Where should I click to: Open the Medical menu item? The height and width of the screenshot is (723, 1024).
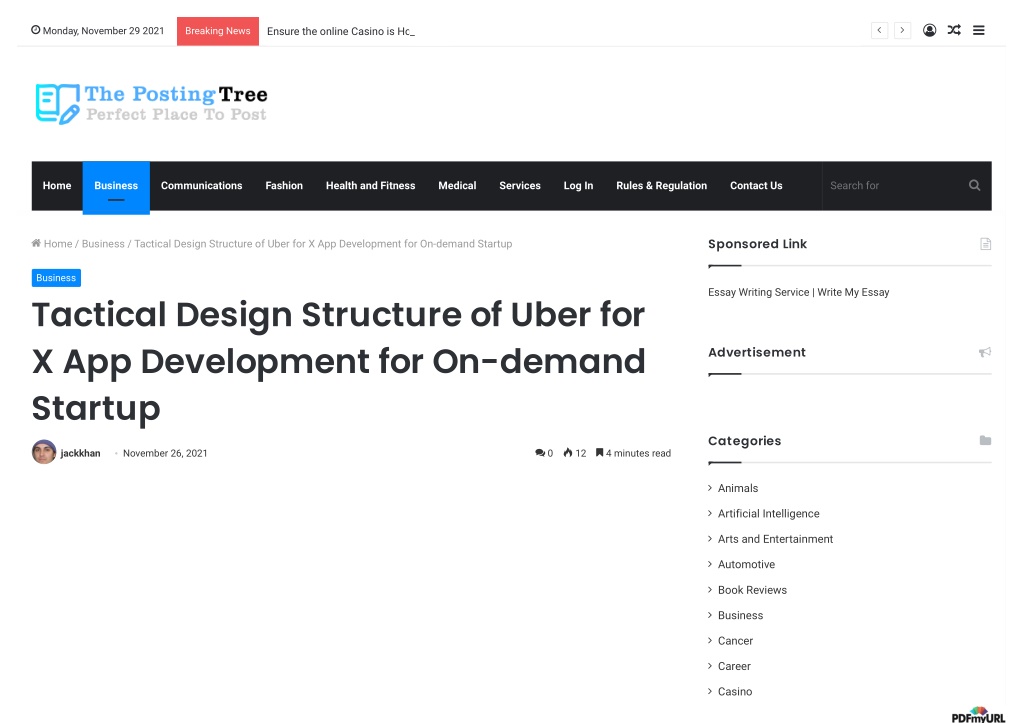tap(457, 185)
